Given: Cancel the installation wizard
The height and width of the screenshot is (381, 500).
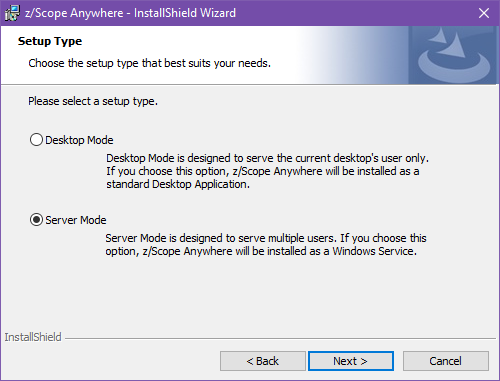Looking at the screenshot, I should click(x=446, y=361).
